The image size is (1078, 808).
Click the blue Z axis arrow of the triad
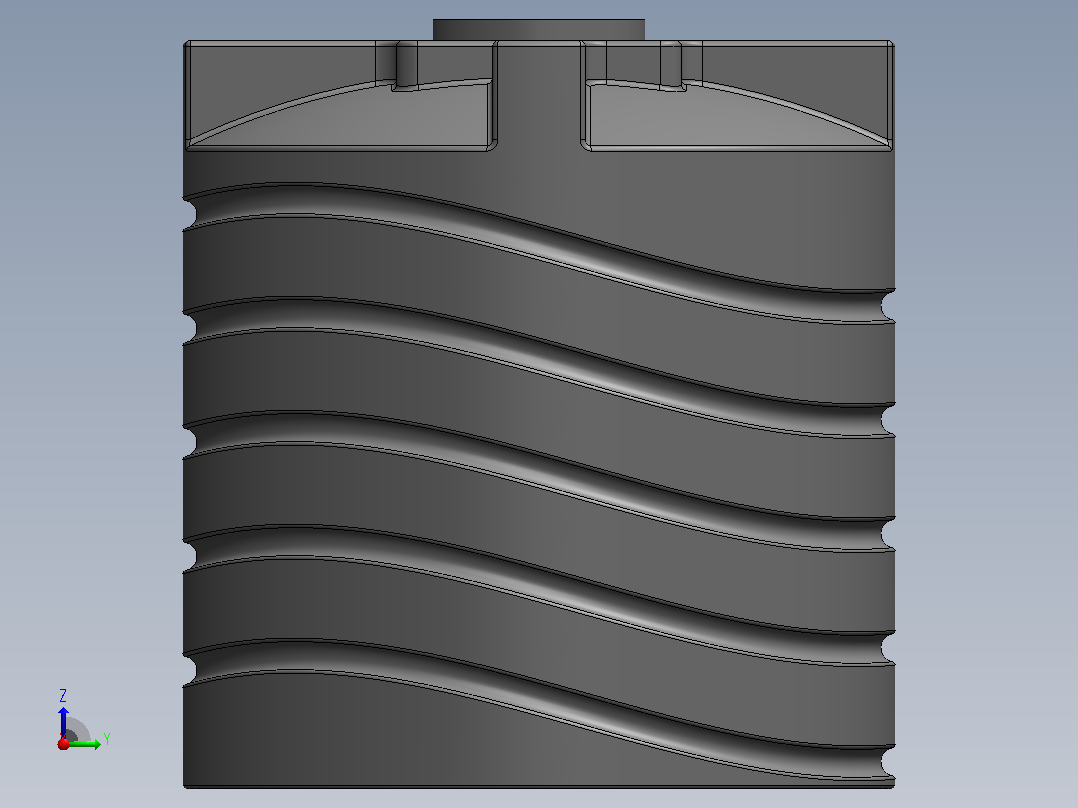pos(63,722)
